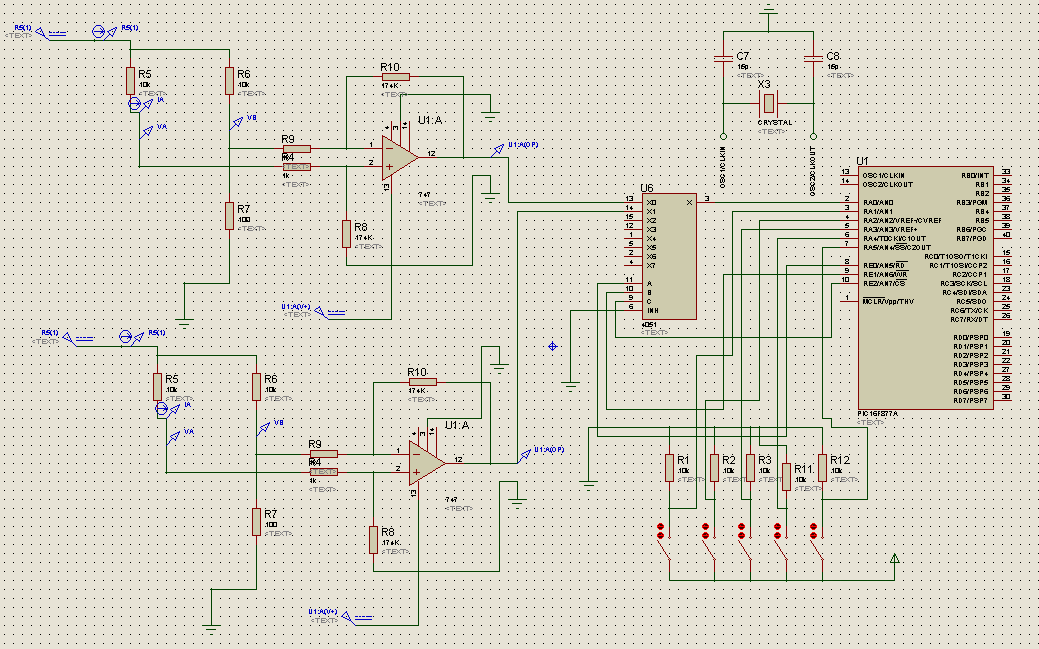The height and width of the screenshot is (649, 1039).
Task: Click the X7 pin label on U6
Action: (651, 265)
